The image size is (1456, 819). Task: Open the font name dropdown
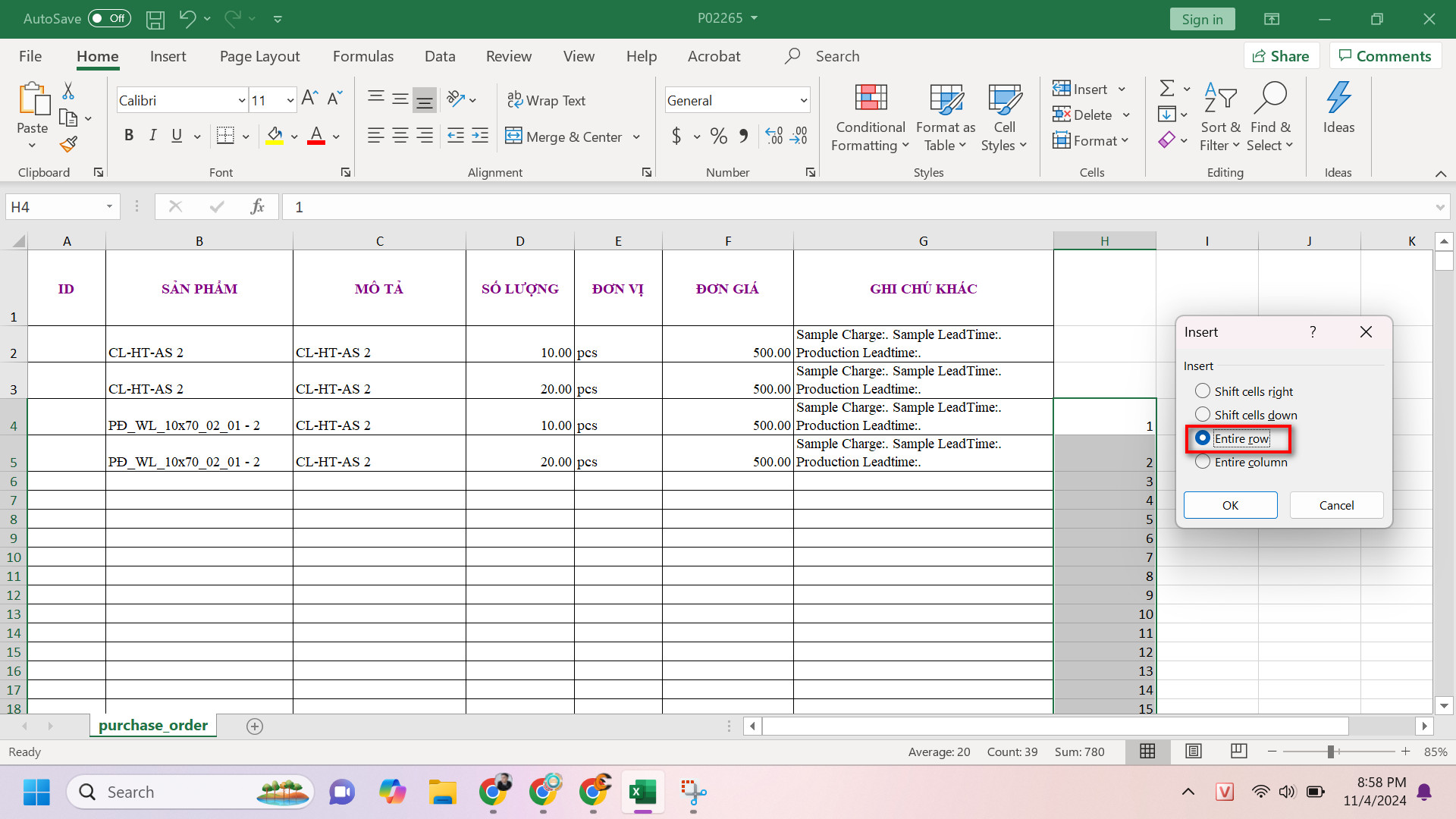point(241,100)
